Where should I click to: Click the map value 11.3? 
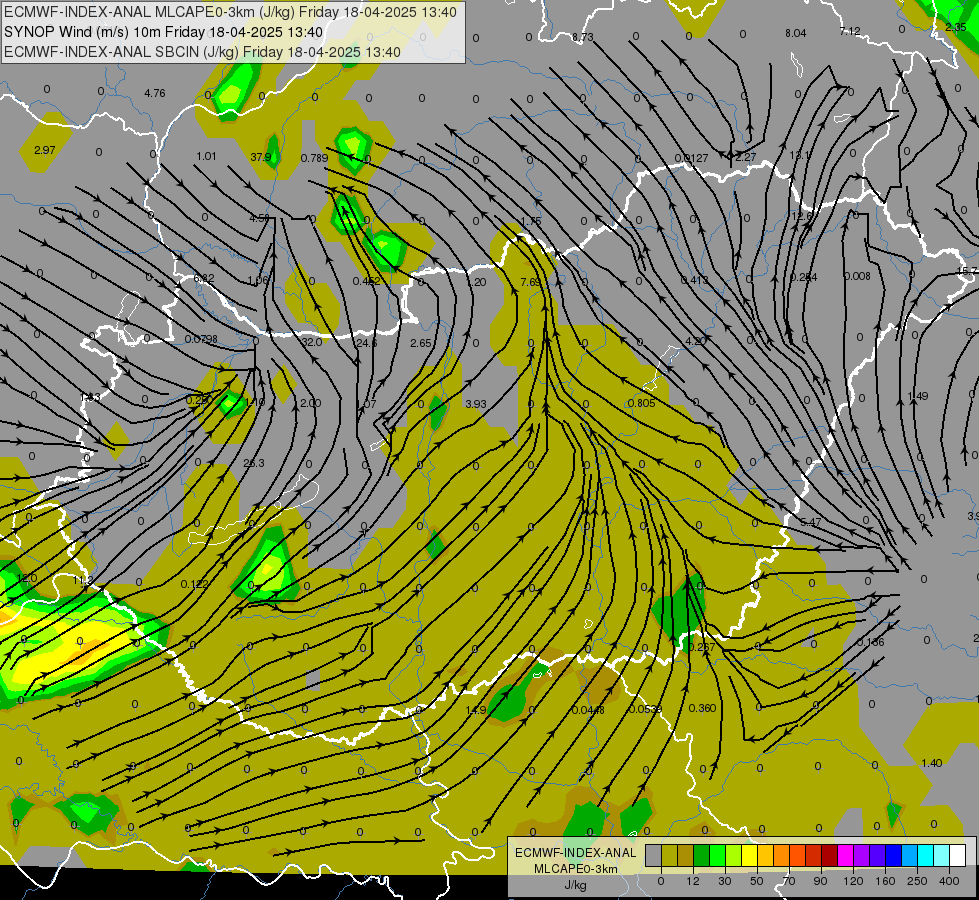pyautogui.click(x=82, y=580)
